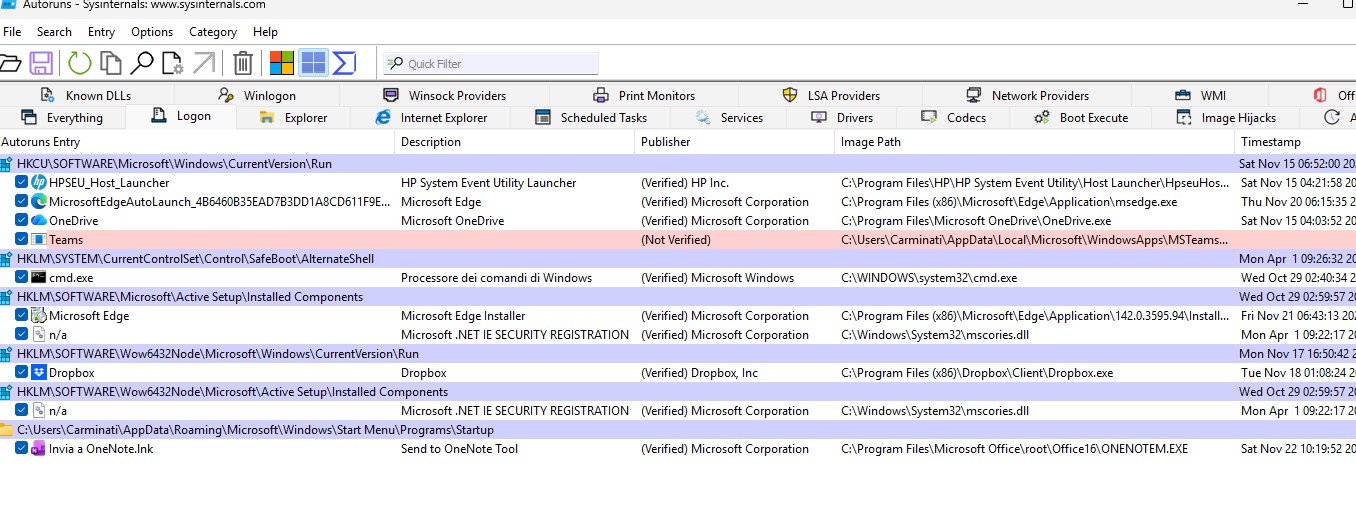Click the Dropbox entry icon
Image resolution: width=1356 pixels, height=505 pixels.
39,373
